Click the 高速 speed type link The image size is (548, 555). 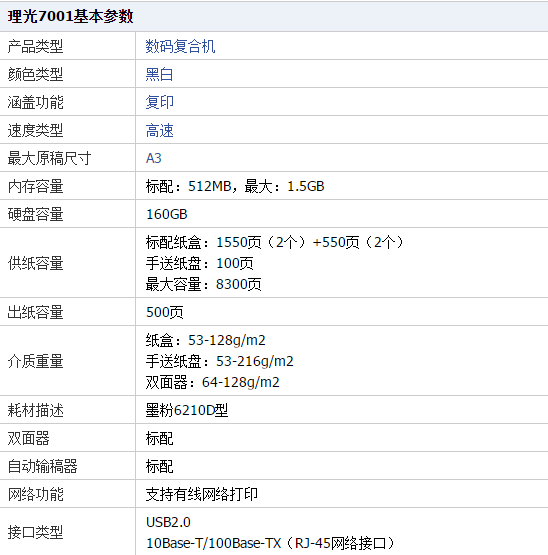click(159, 130)
